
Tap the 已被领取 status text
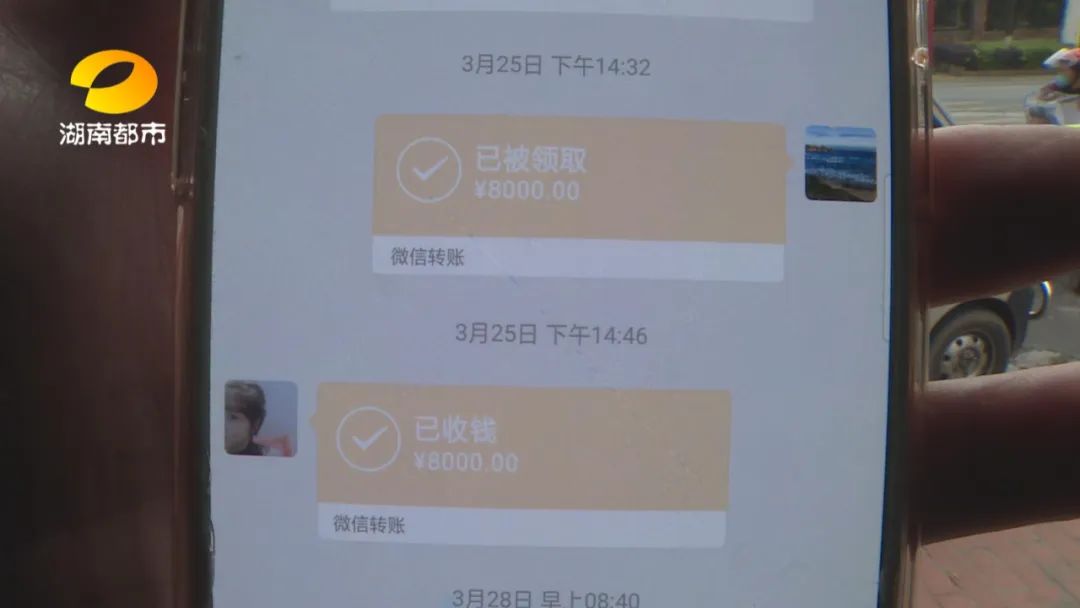[530, 160]
